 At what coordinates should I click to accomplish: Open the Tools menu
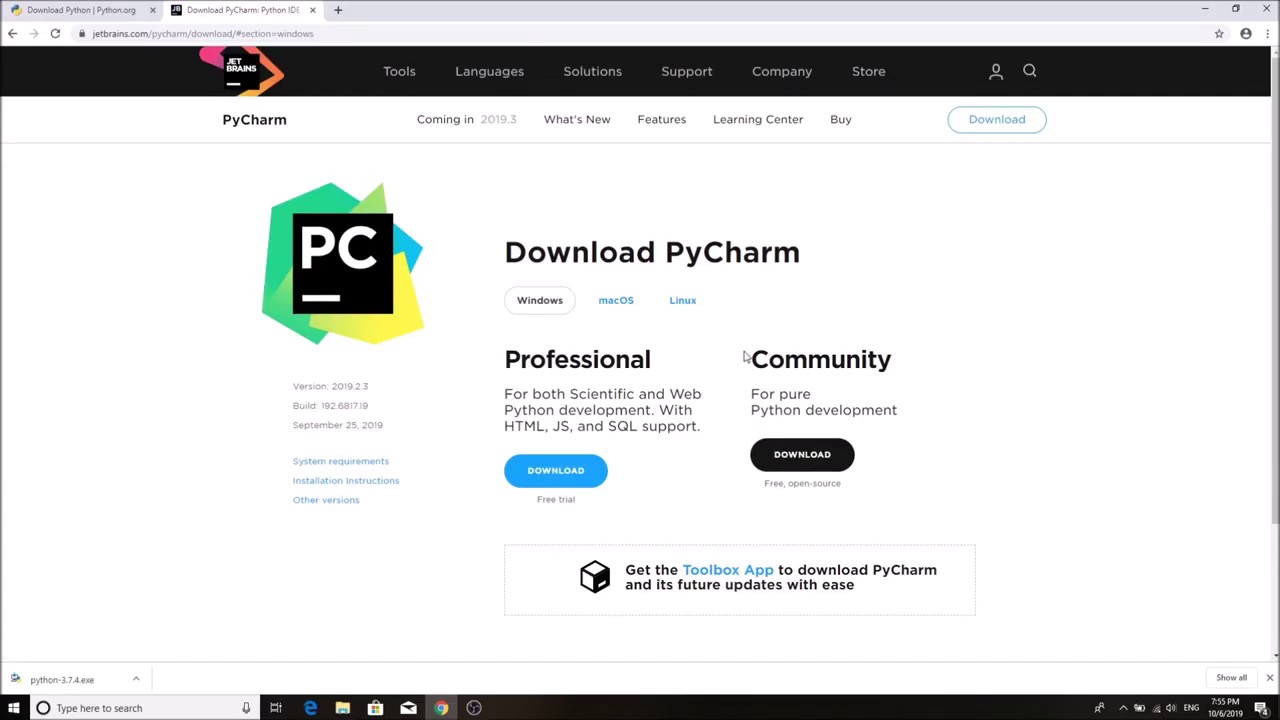coord(399,71)
